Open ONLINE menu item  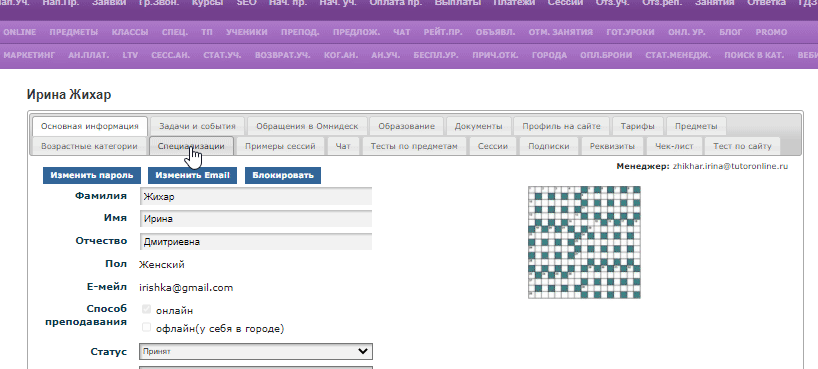20,32
